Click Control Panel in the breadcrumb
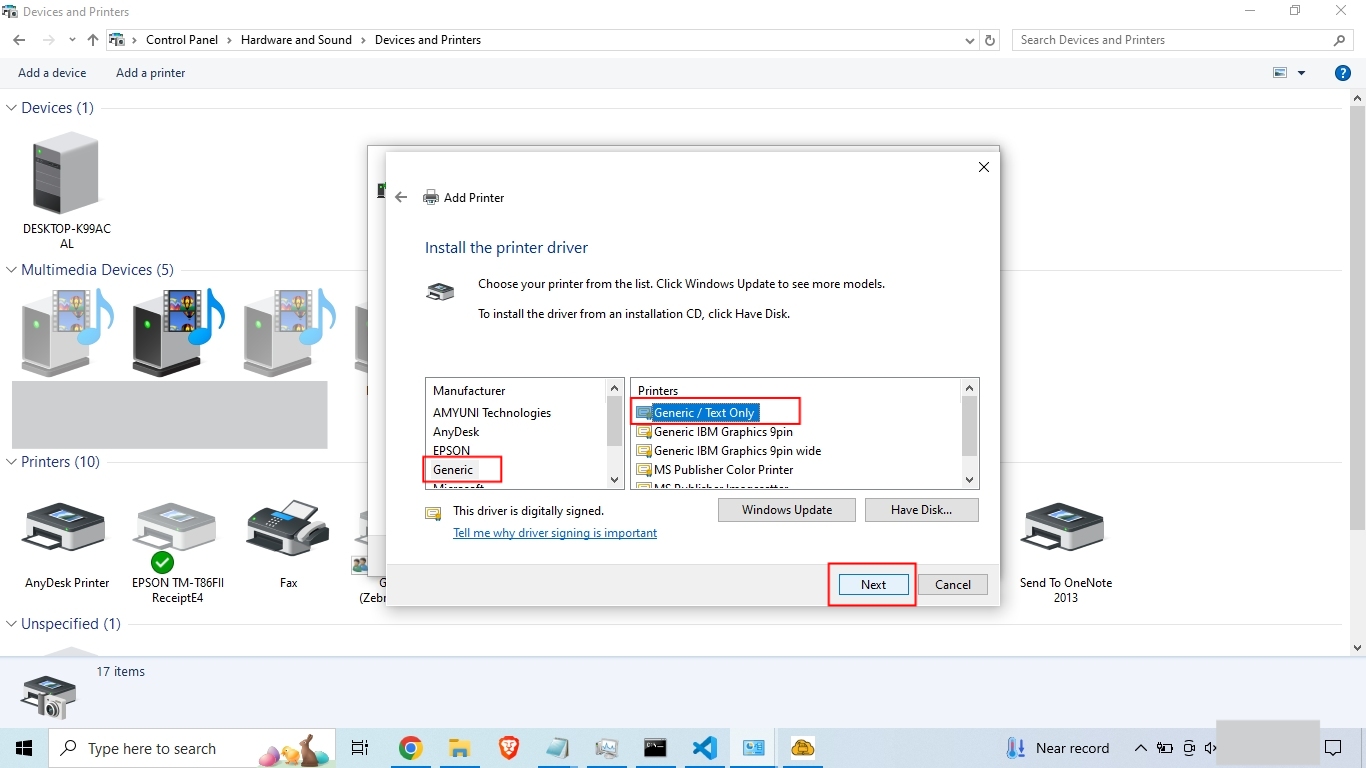Image resolution: width=1366 pixels, height=768 pixels. click(182, 40)
